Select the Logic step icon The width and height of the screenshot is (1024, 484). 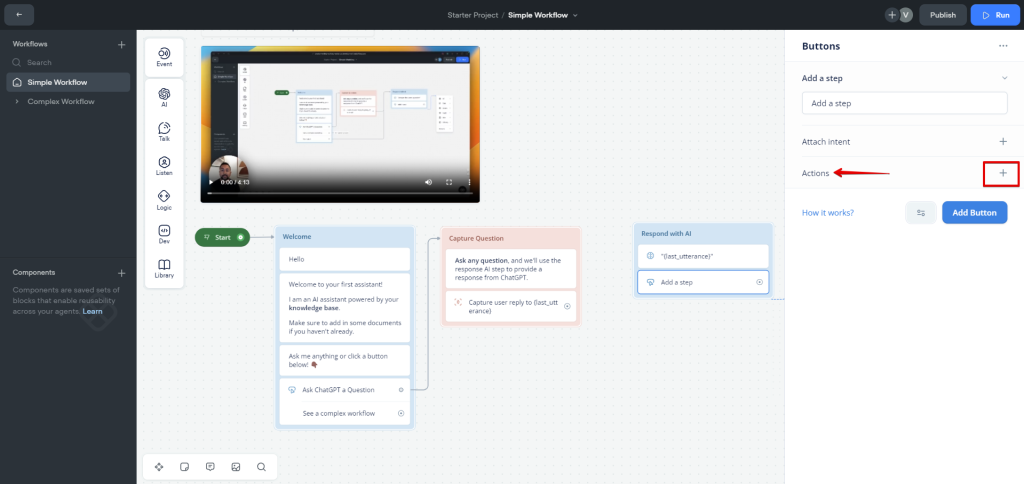pos(164,200)
